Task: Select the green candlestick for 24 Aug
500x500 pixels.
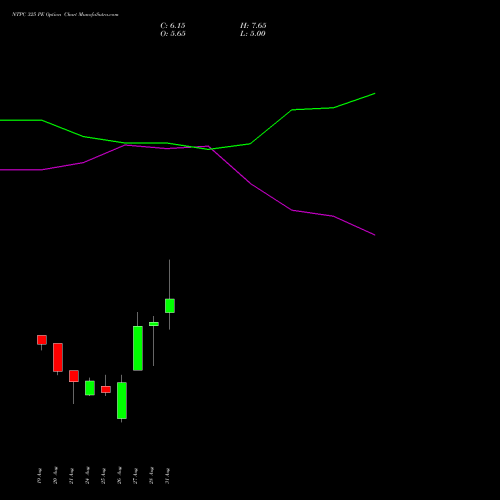Action: [x=90, y=388]
